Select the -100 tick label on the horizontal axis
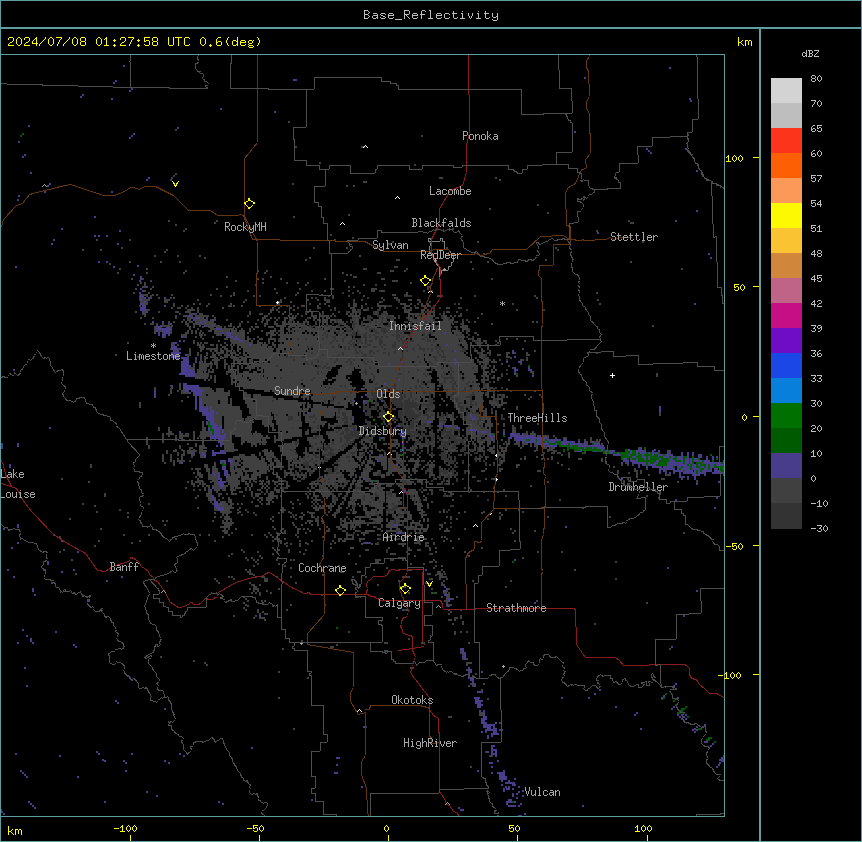Image resolution: width=862 pixels, height=842 pixels. [x=125, y=828]
